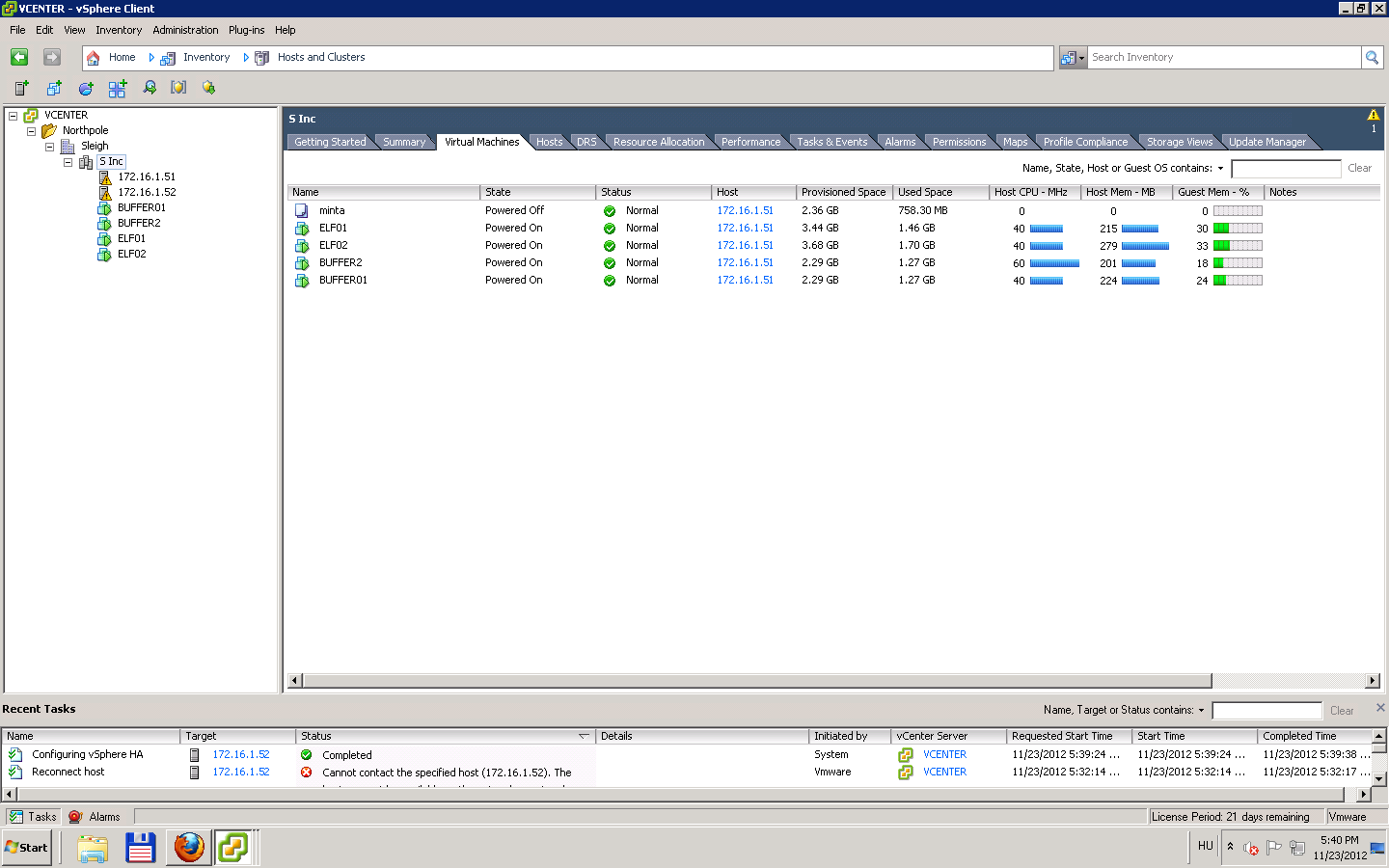Click the New Virtual Machine toolbar icon
The image size is (1389, 868).
[x=54, y=88]
